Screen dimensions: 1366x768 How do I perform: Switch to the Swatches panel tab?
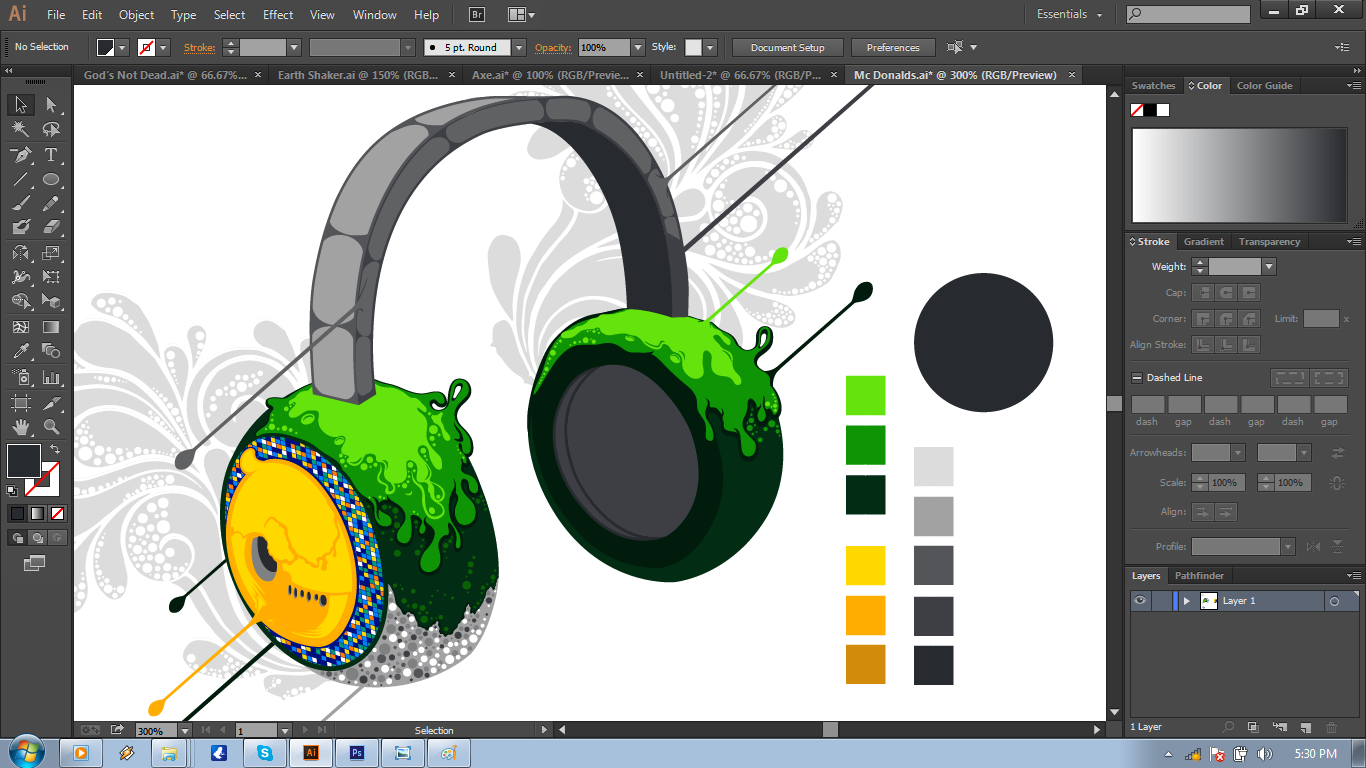pos(1153,86)
